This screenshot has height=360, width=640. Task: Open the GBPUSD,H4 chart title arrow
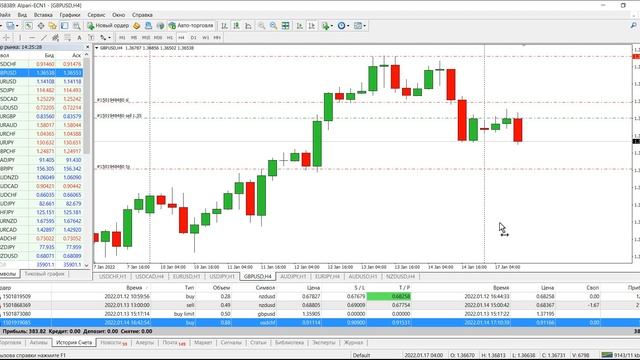coord(97,48)
